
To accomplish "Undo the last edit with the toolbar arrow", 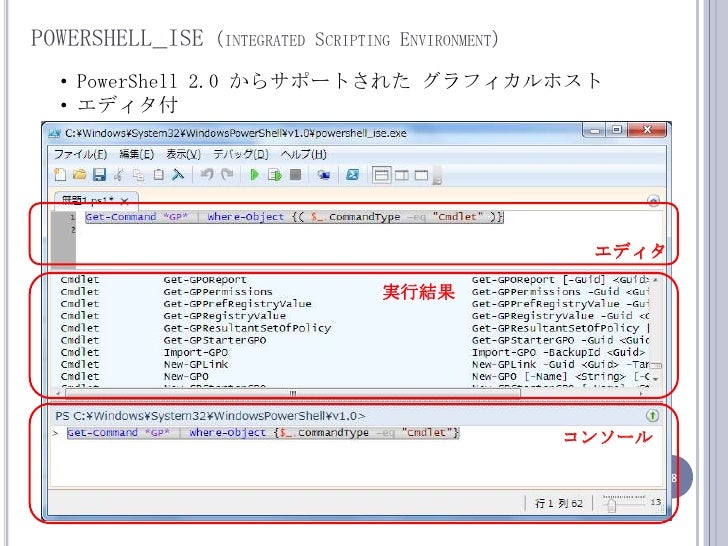I will [x=207, y=175].
